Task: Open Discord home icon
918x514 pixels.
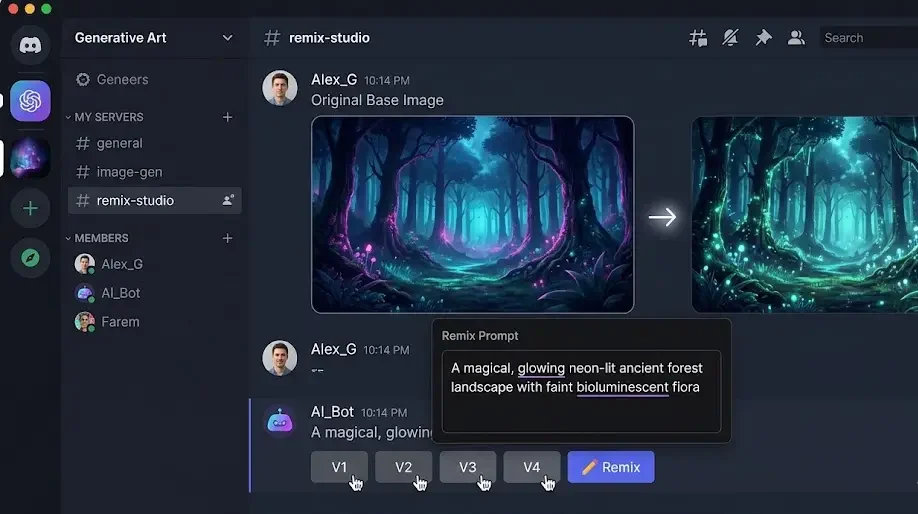Action: (x=30, y=45)
